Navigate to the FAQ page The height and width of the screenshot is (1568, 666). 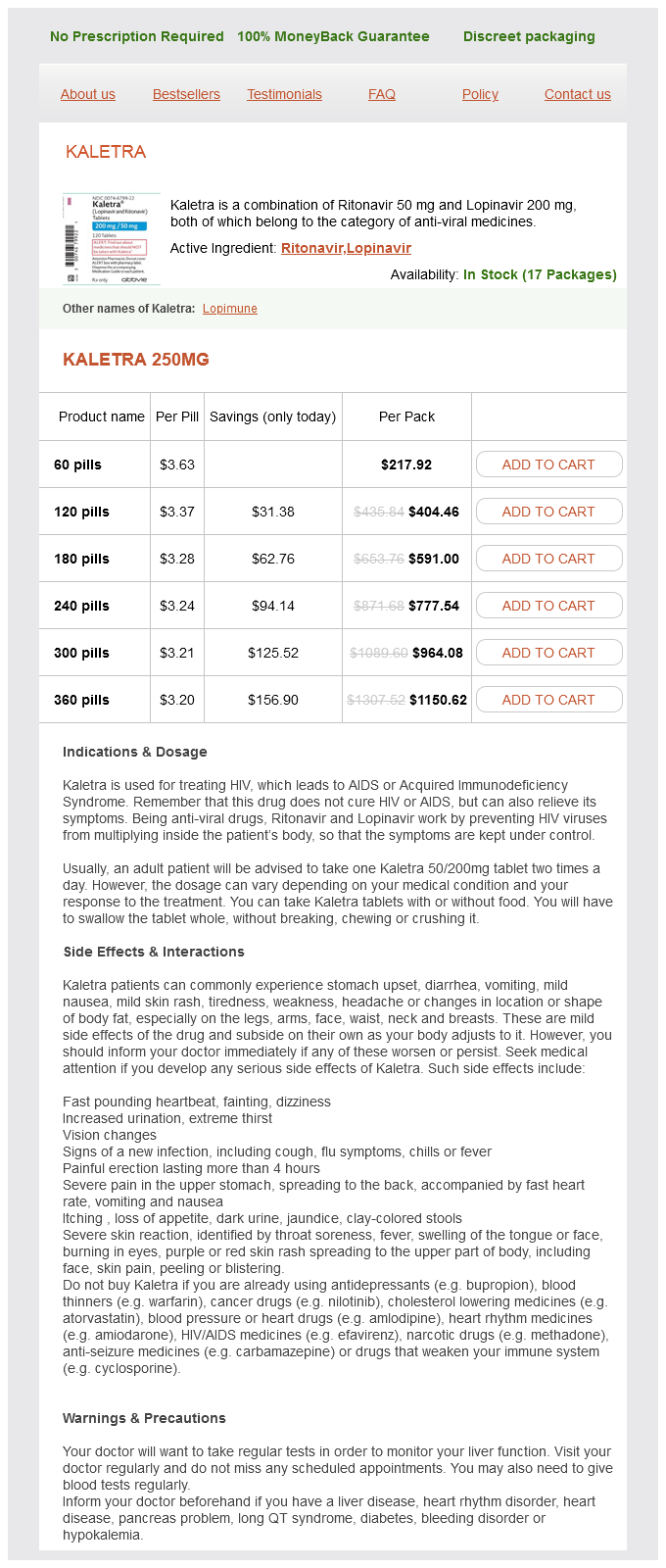(x=382, y=94)
